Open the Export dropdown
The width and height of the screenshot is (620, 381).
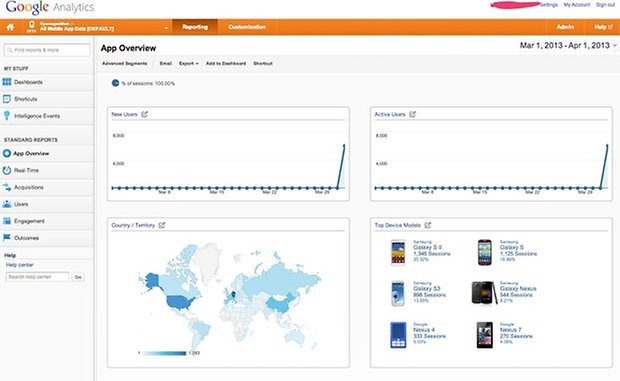pos(189,63)
